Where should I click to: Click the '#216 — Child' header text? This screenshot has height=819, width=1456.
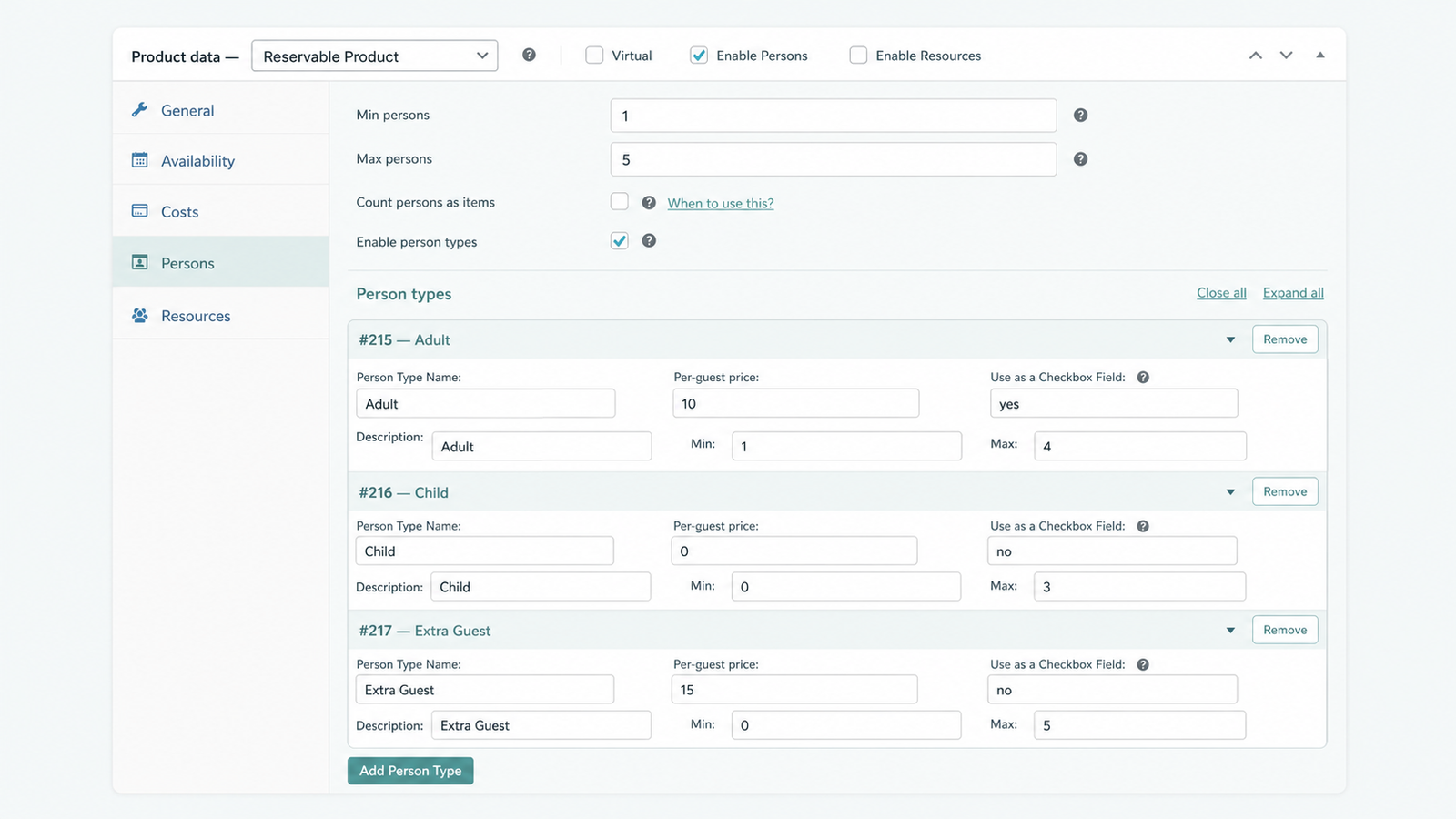click(403, 492)
